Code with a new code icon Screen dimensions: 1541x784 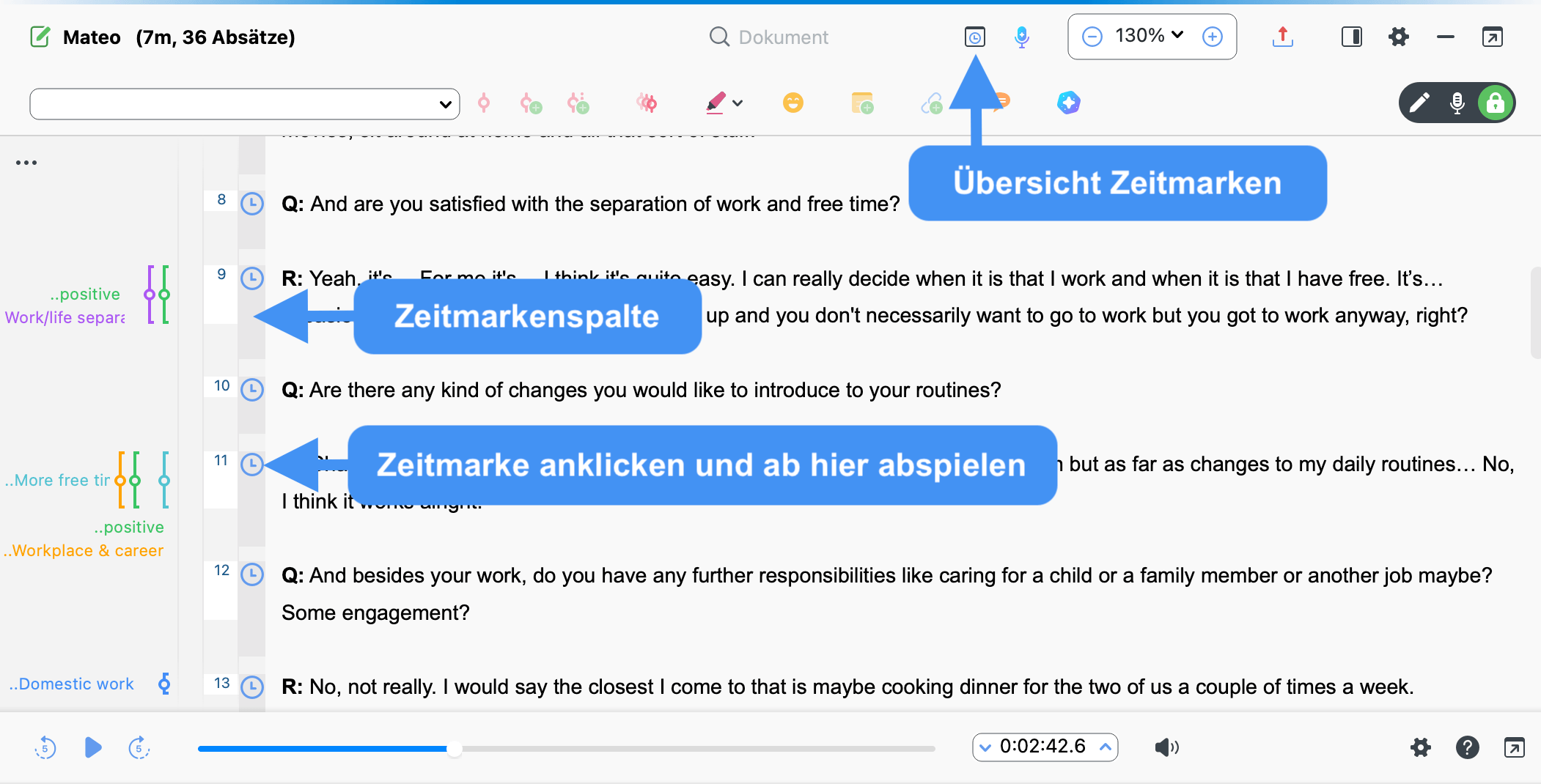531,103
